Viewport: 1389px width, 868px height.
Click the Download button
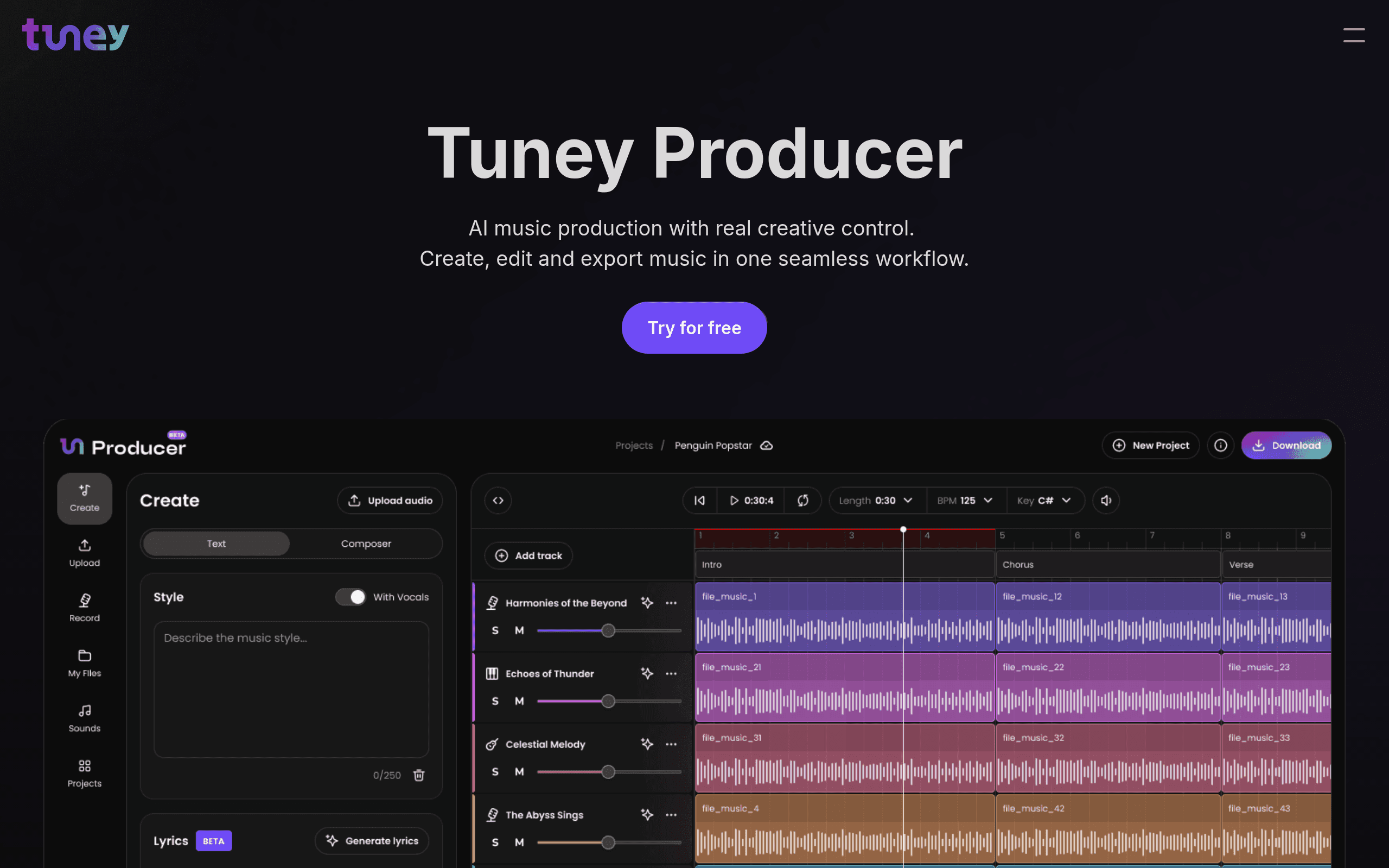coord(1286,445)
